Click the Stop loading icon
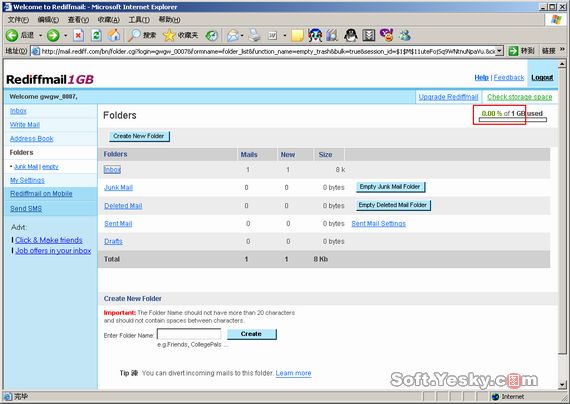 coord(78,35)
